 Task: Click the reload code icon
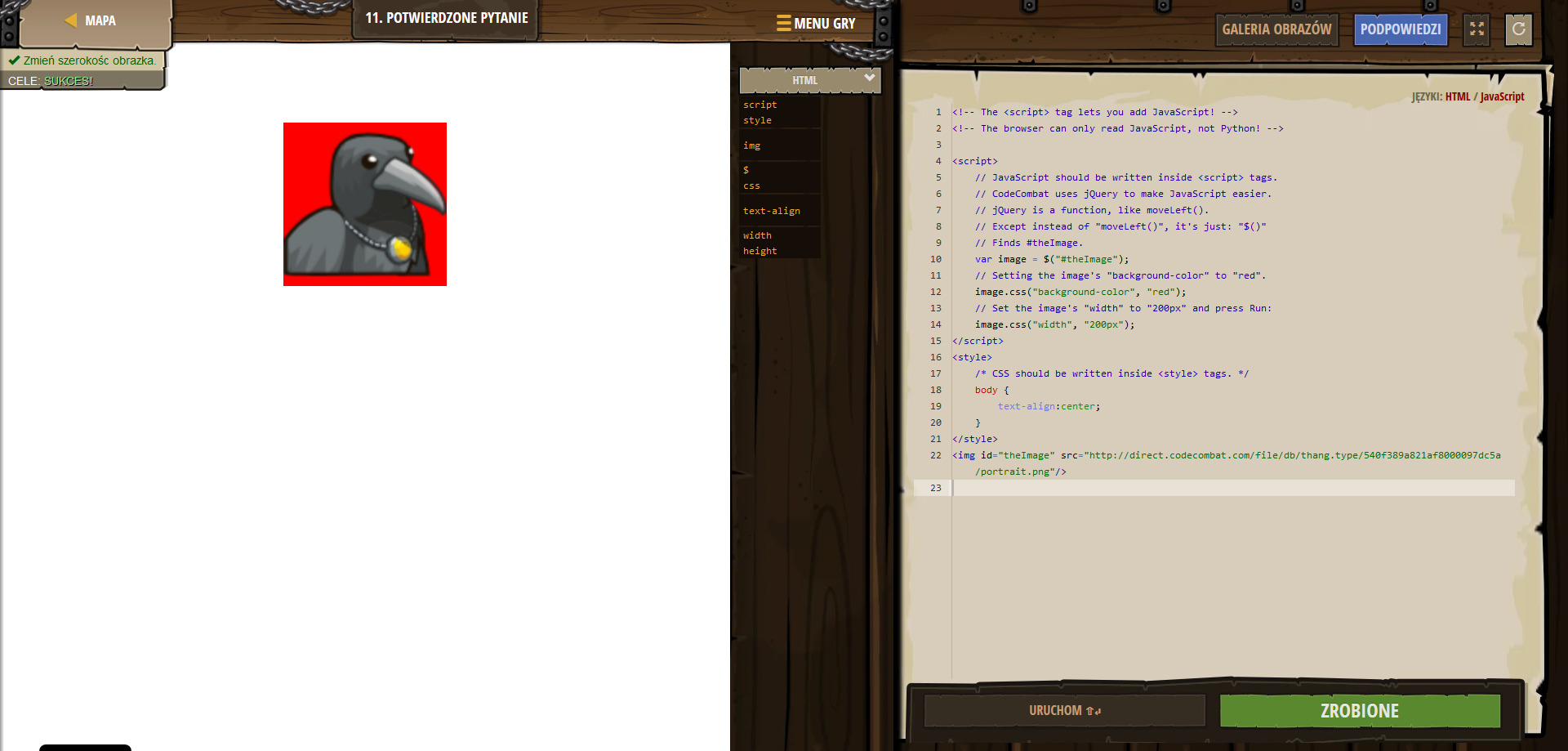(1518, 29)
